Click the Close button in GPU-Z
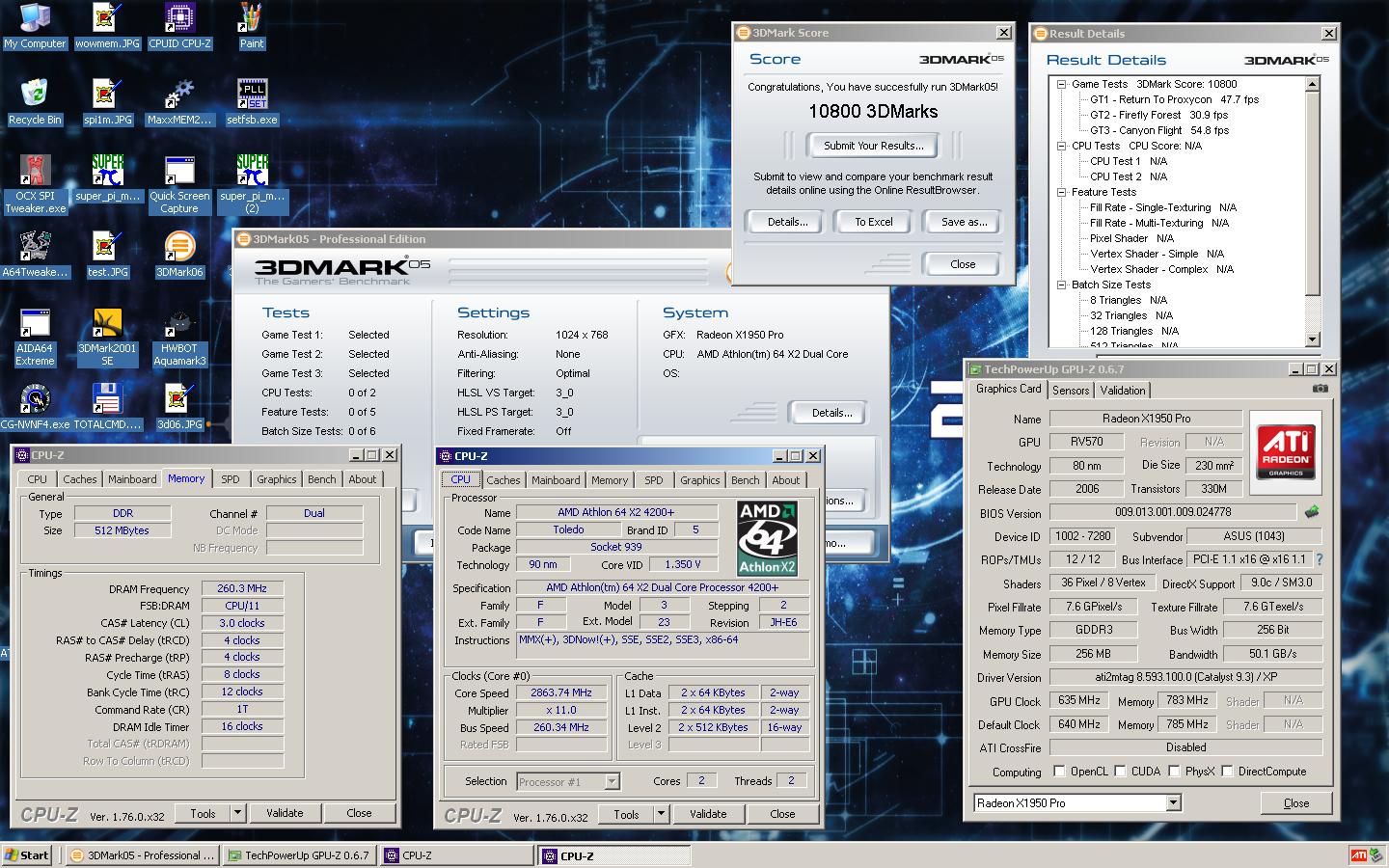The image size is (1389, 868). 1296,802
